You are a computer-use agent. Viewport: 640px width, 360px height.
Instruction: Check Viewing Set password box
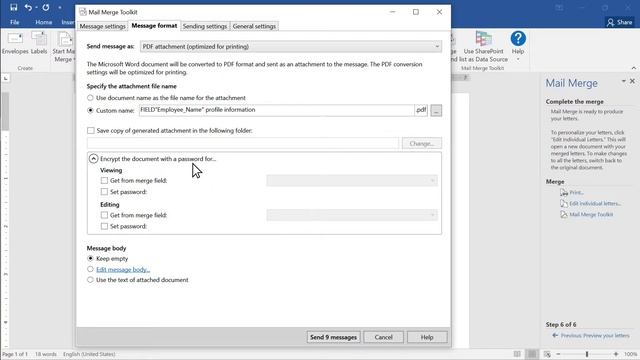point(104,192)
